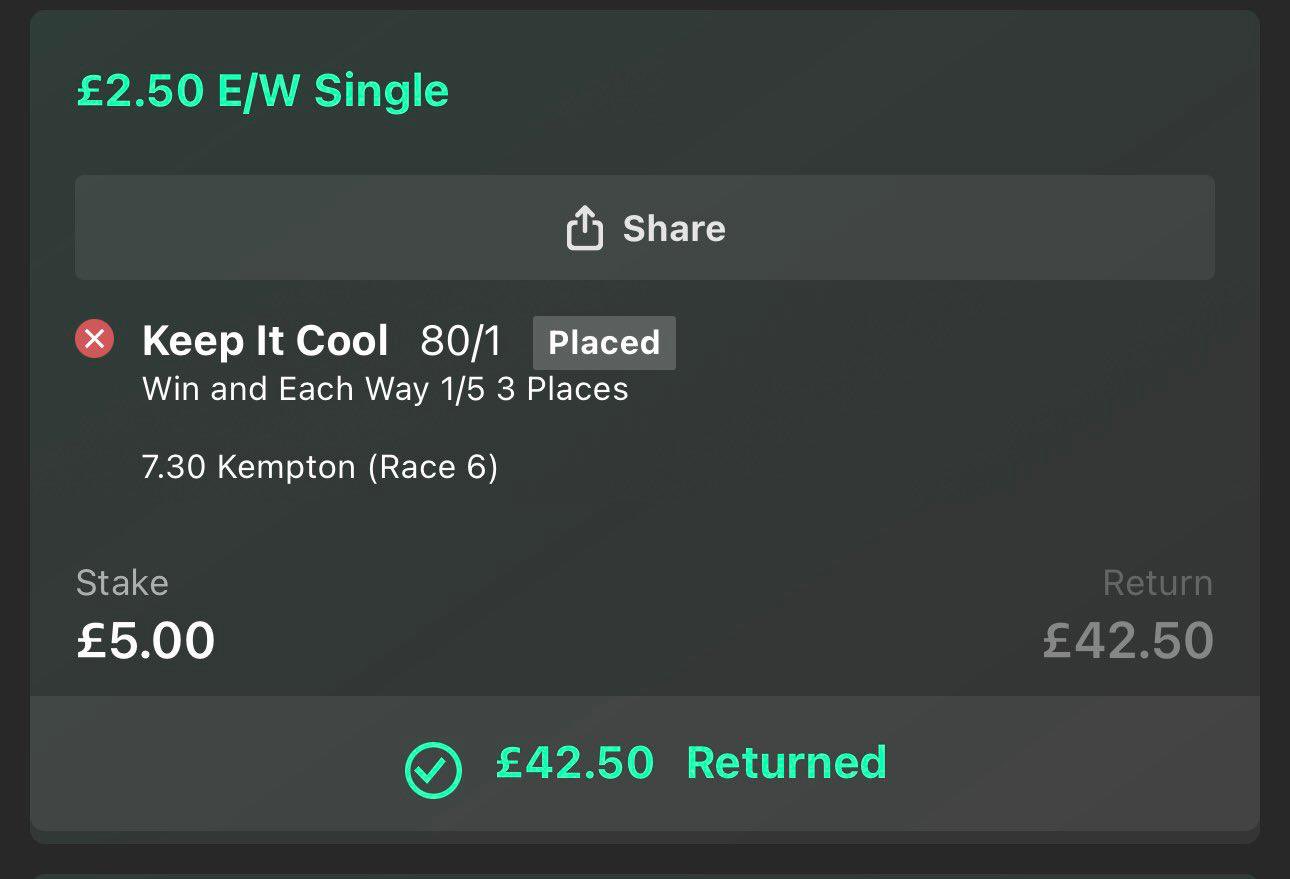
Task: Click the green Returned text
Action: tap(786, 763)
